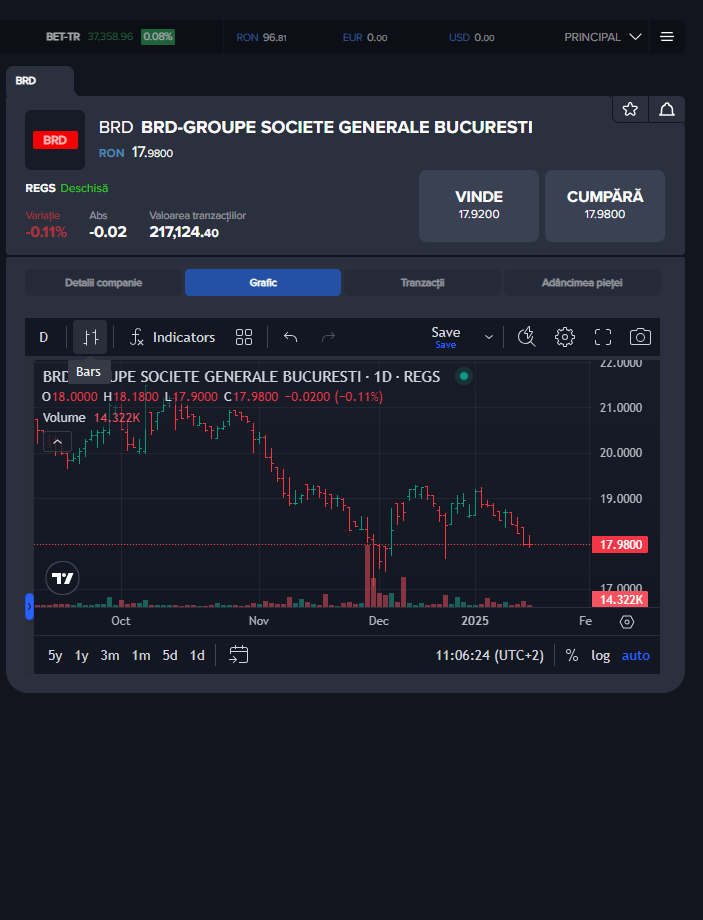Click the 11:06:24 (UTC+2) timezone

(489, 655)
